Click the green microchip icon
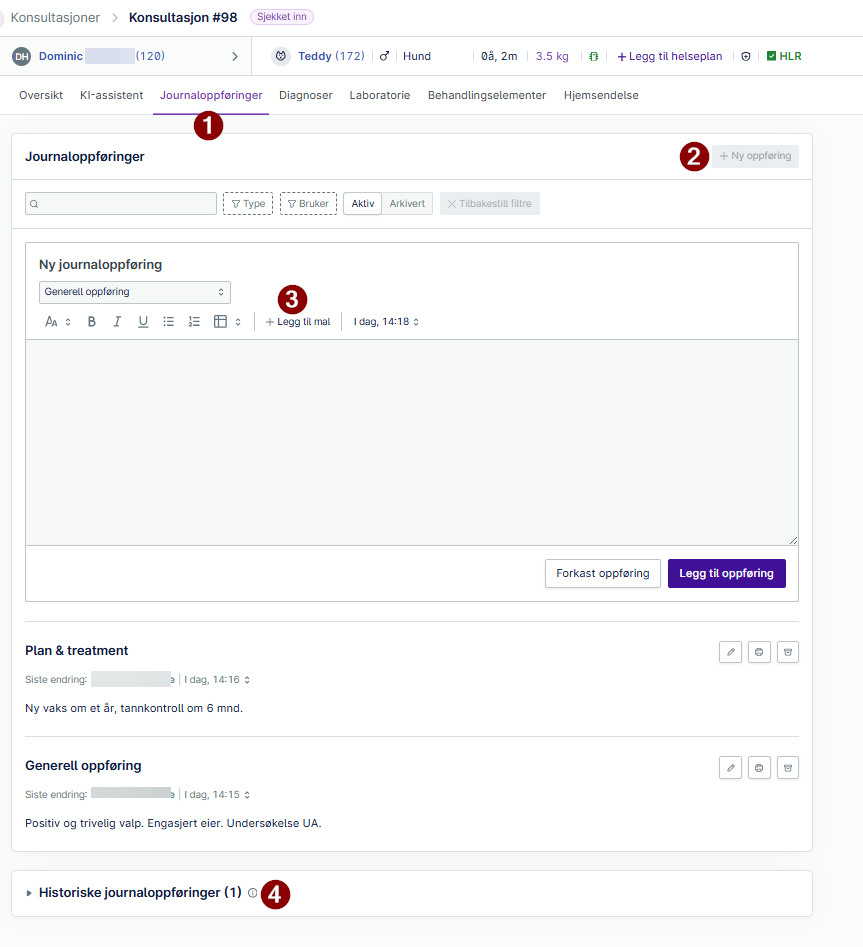Screen dimensions: 863x947 coord(594,56)
